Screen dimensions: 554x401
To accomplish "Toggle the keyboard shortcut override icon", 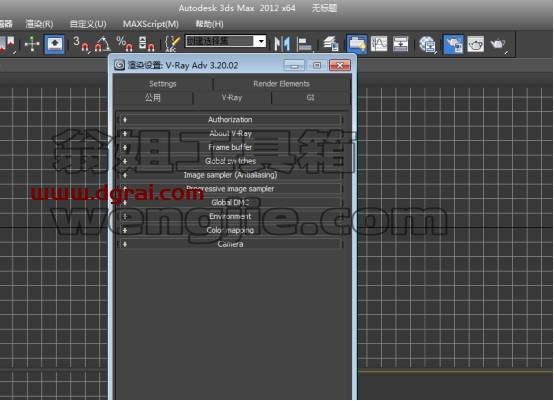I will [55, 44].
